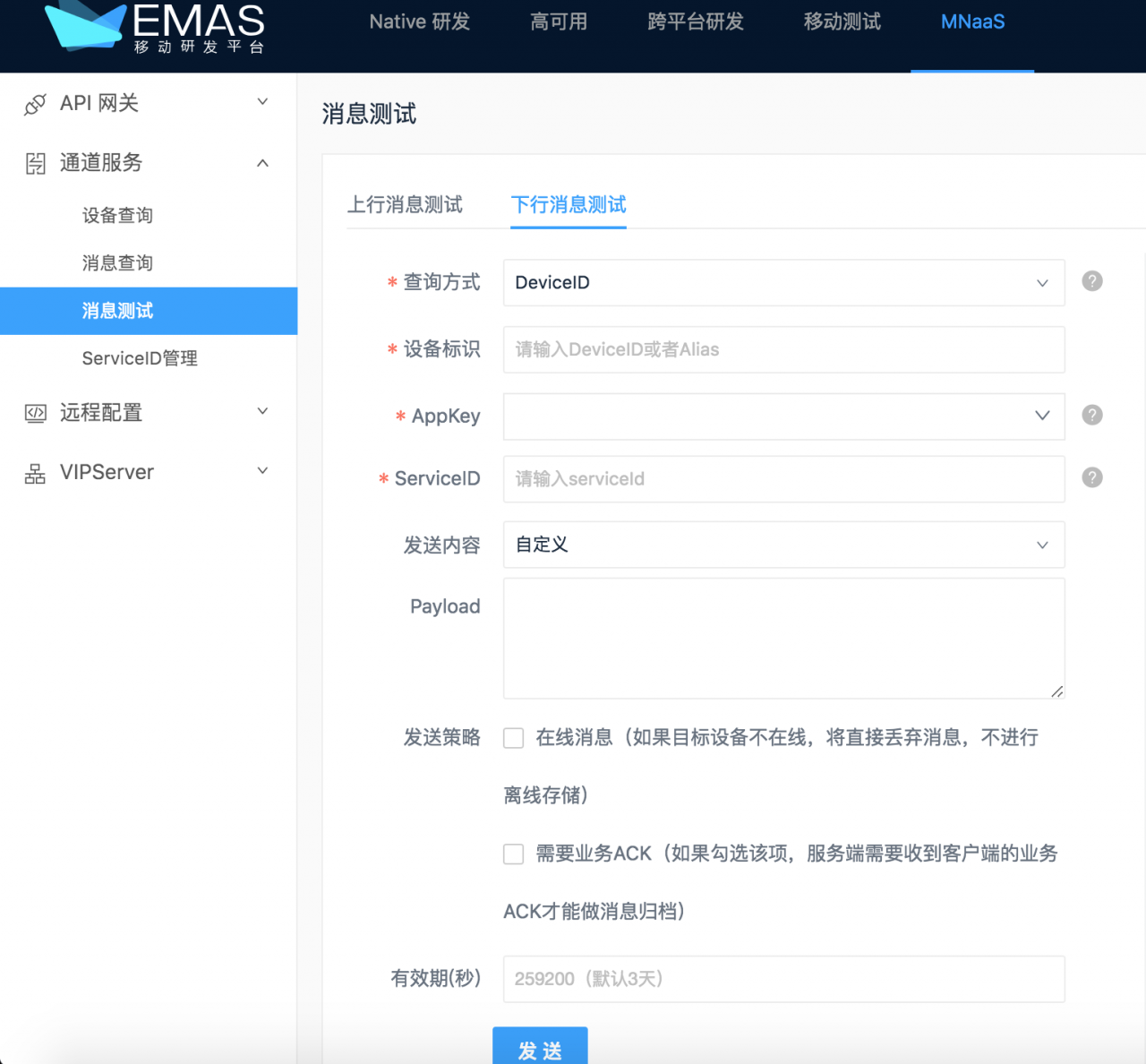The image size is (1146, 1064).
Task: Switch to 移动测试 top tab
Action: coord(842,21)
